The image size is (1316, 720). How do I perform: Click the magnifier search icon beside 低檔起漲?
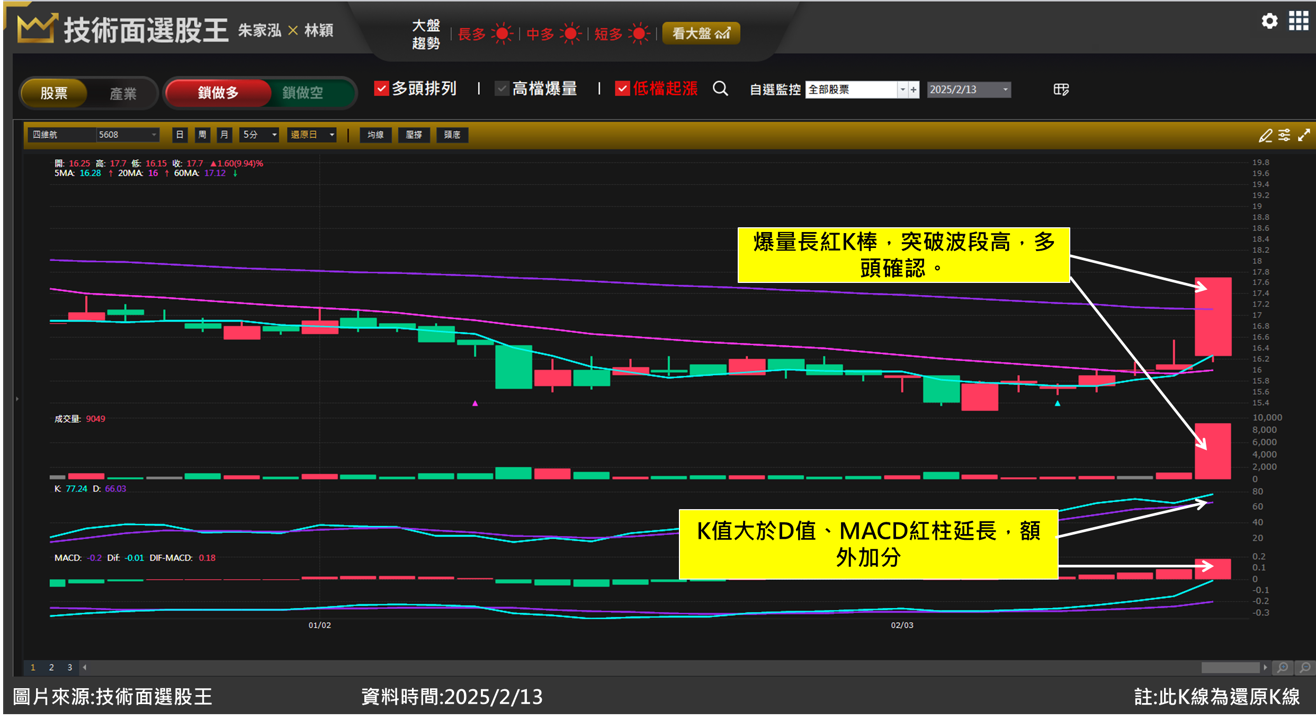[x=720, y=89]
